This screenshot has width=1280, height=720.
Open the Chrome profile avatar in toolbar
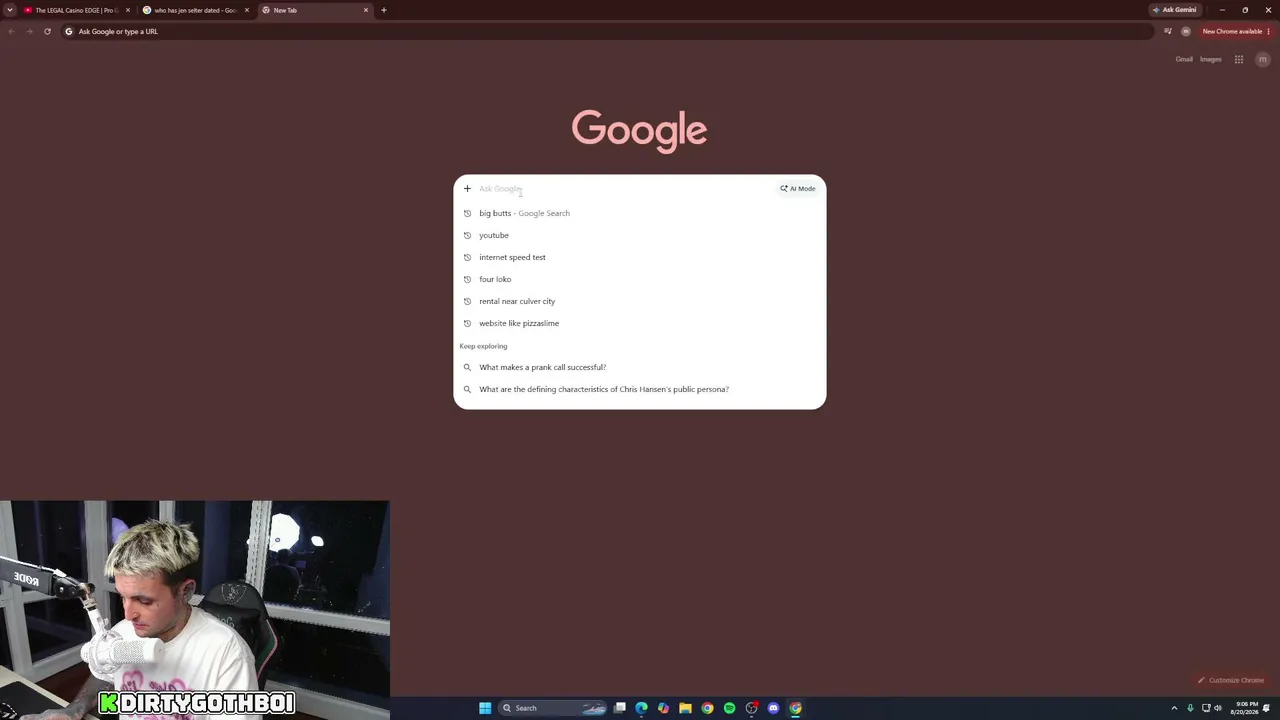point(1186,31)
